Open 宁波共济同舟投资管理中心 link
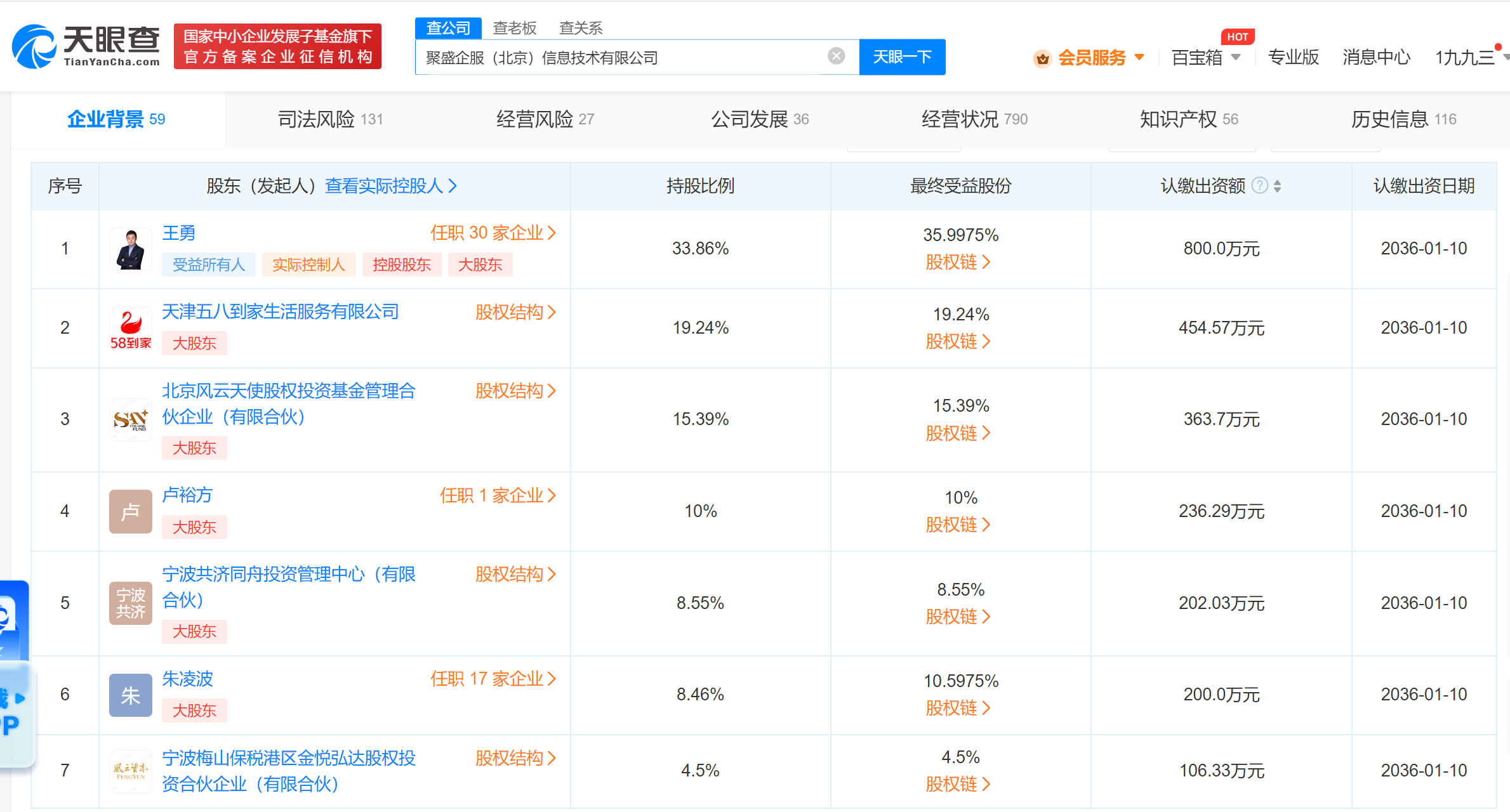The width and height of the screenshot is (1510, 812). (289, 587)
